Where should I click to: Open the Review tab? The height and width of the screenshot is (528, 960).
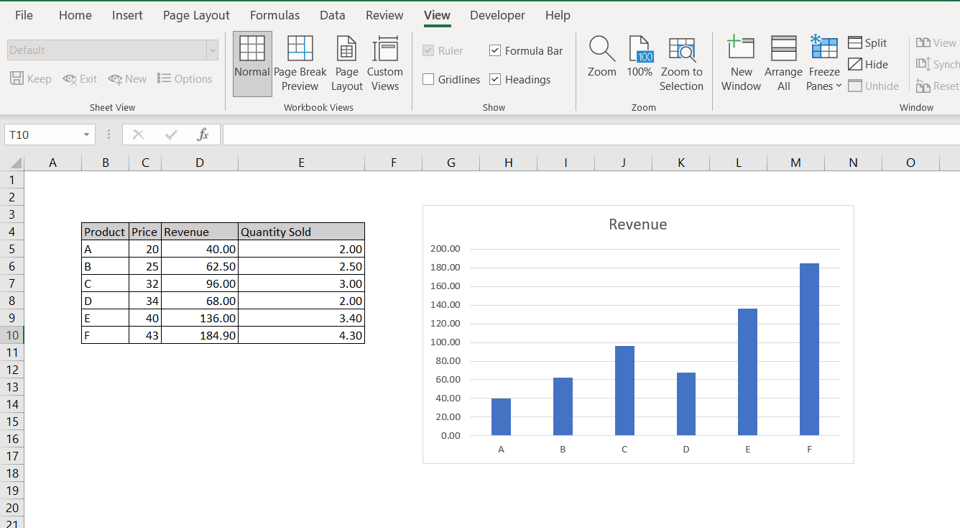pyautogui.click(x=384, y=15)
